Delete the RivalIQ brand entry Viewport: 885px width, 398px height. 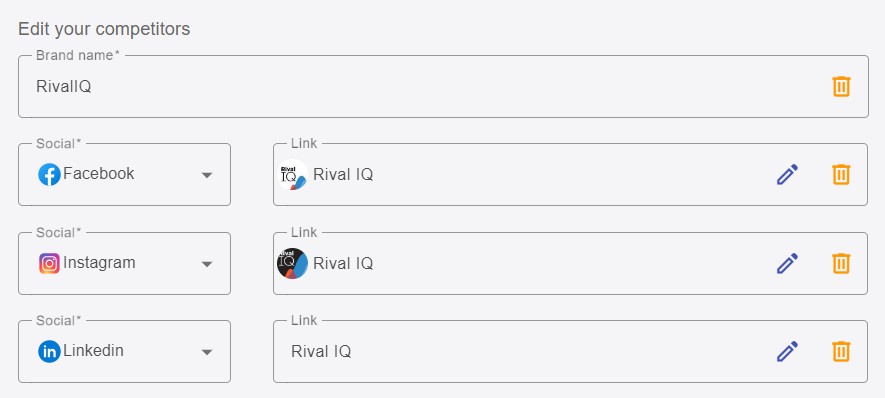(x=841, y=86)
